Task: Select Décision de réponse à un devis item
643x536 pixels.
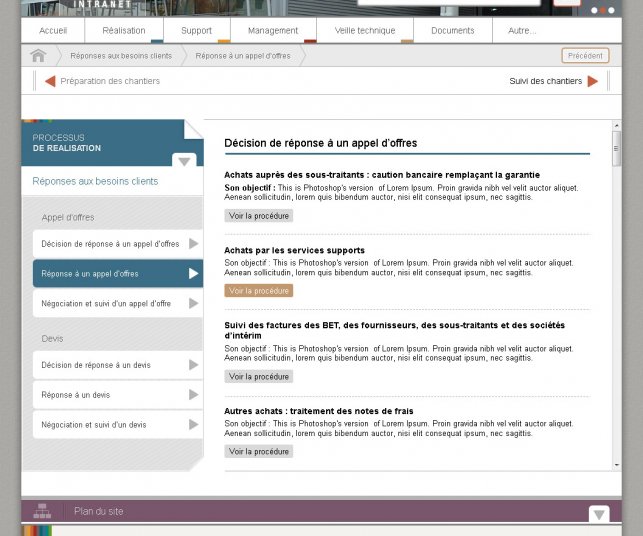Action: 118,365
